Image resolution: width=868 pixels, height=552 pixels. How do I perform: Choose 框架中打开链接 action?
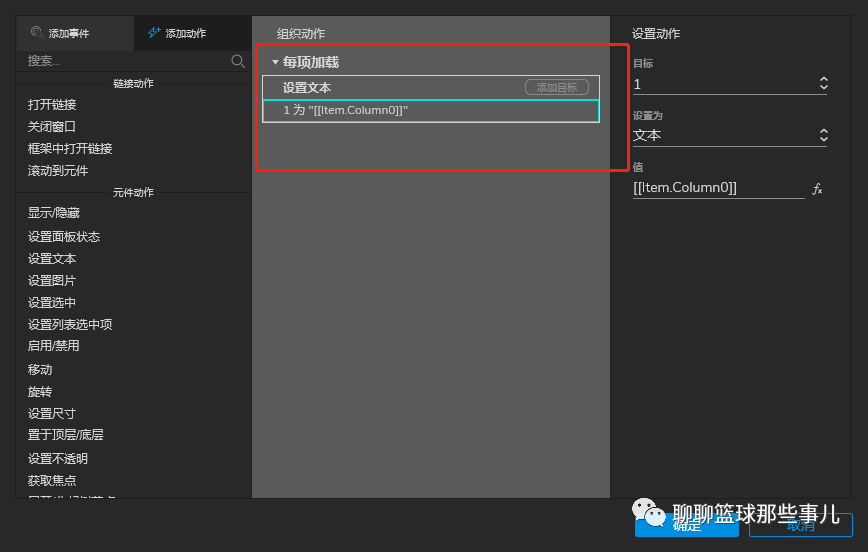point(70,148)
